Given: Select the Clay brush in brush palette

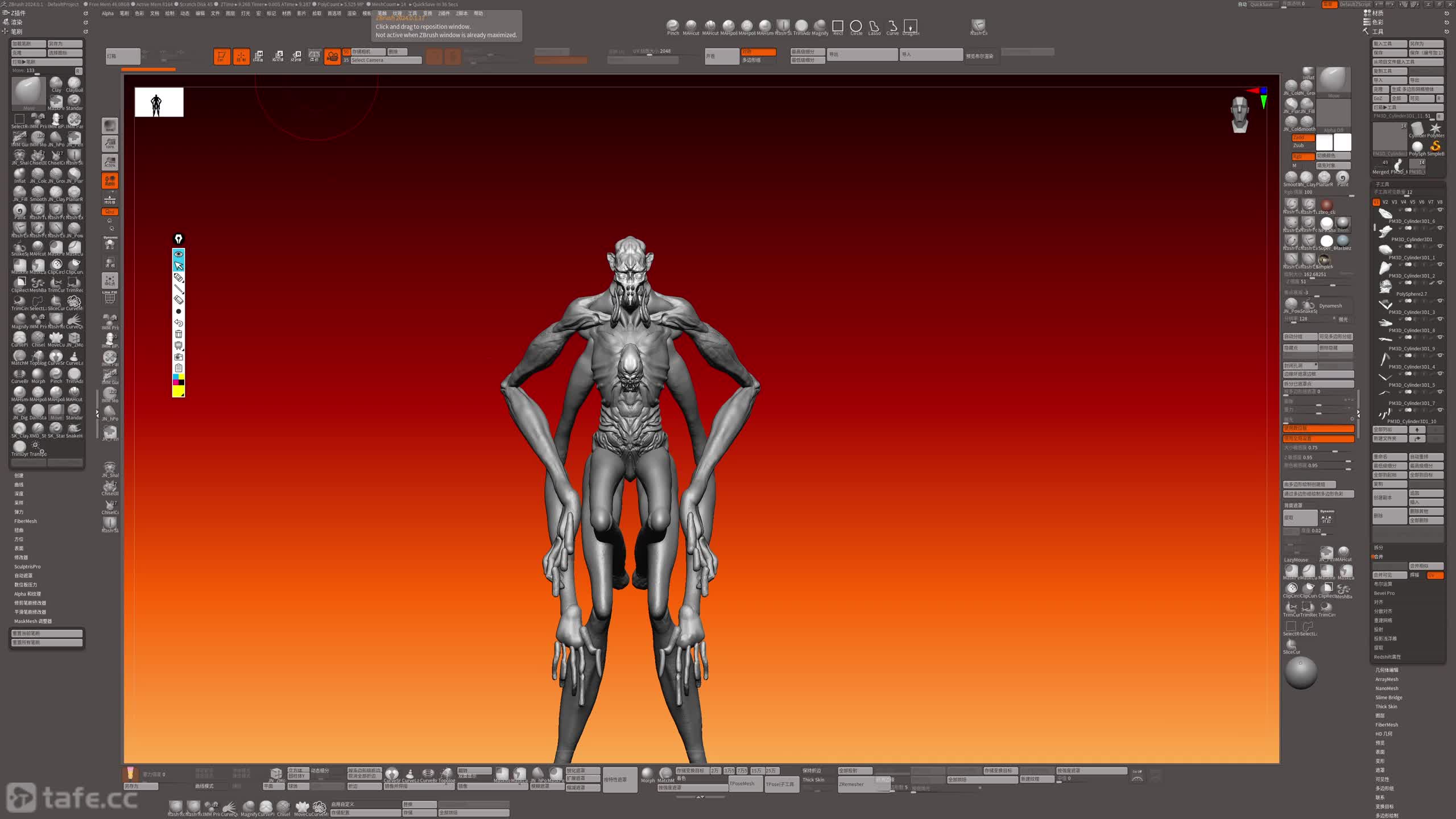Looking at the screenshot, I should point(56,84).
